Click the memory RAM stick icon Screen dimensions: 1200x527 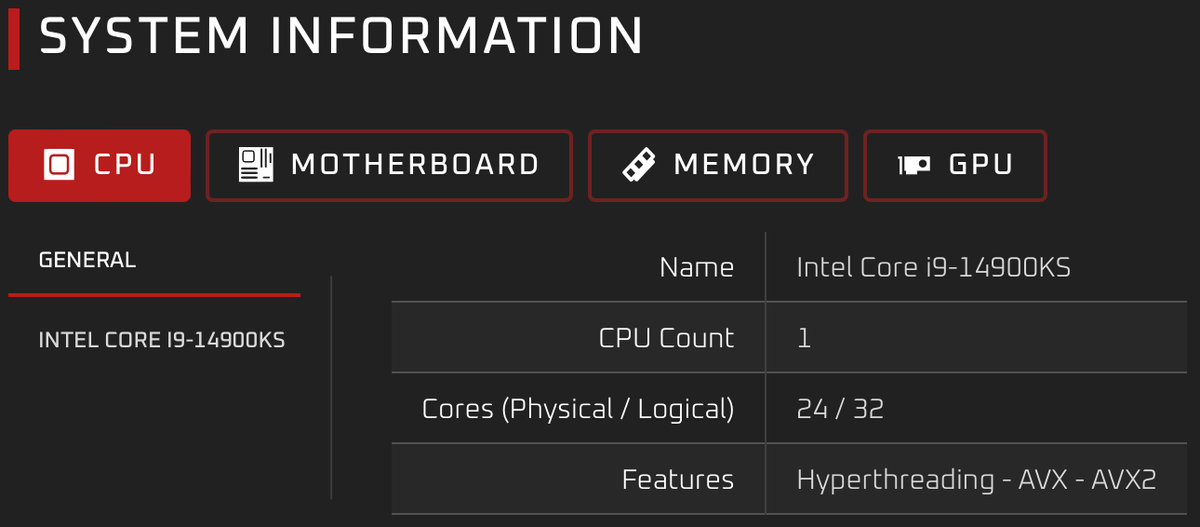tap(637, 165)
